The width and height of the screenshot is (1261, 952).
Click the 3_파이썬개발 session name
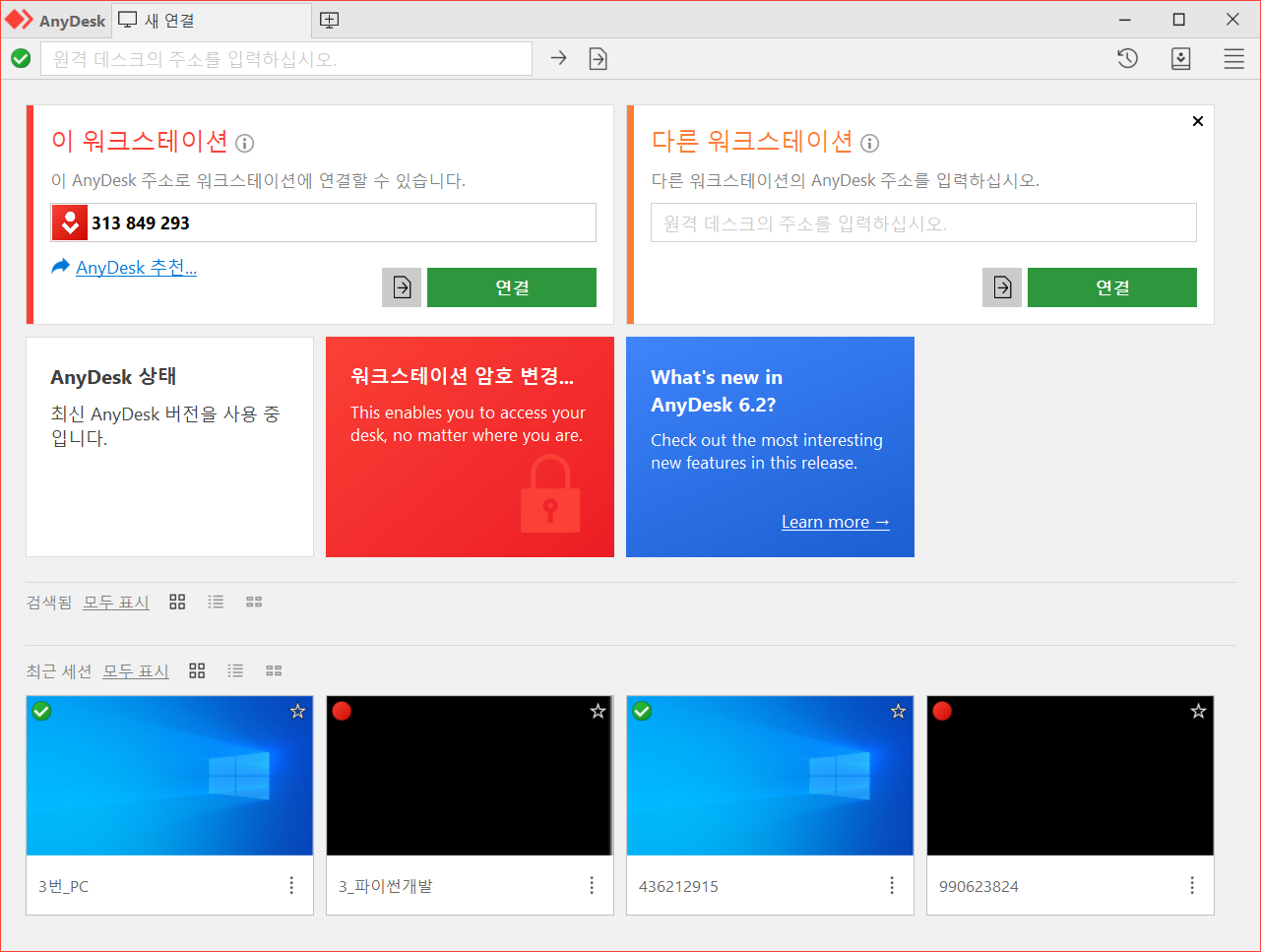(x=386, y=886)
